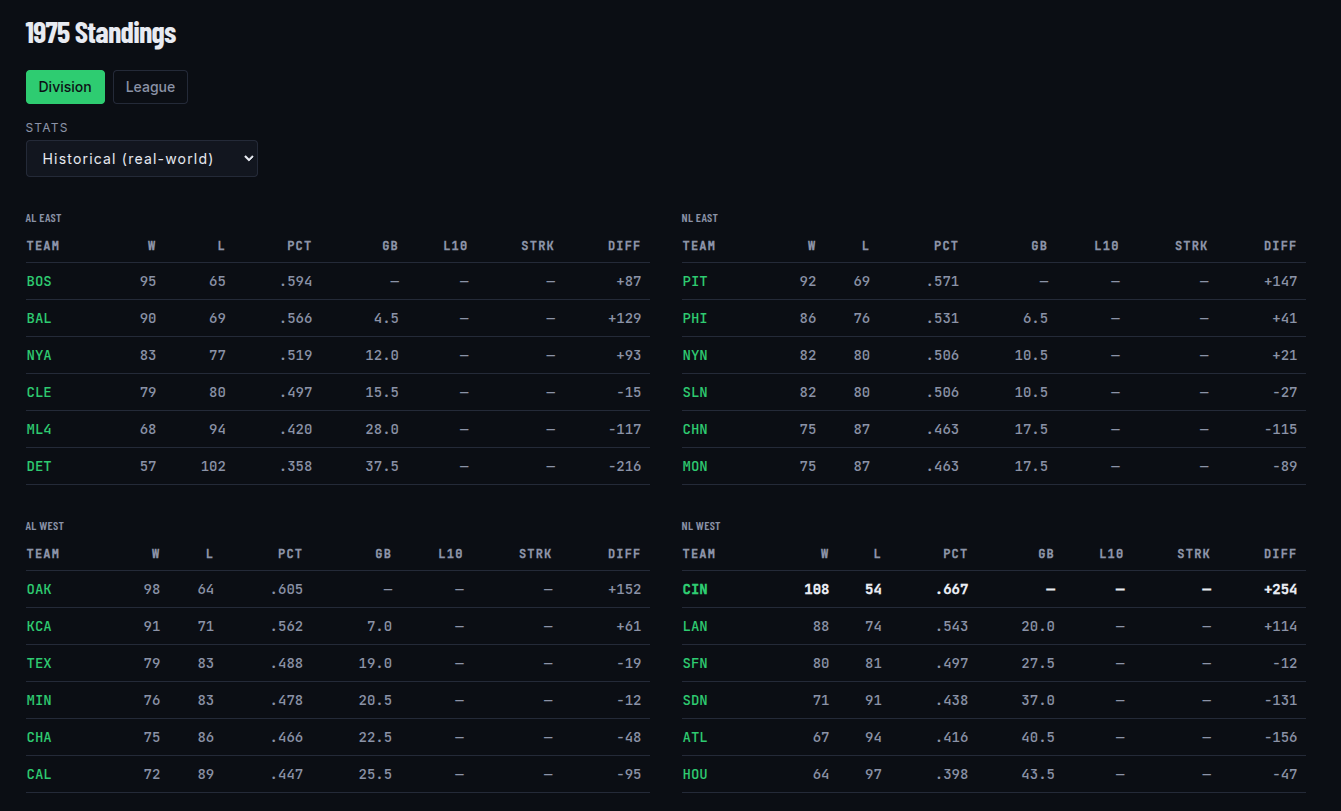Click the +254 run differential for CIN
The image size is (1341, 811).
pyautogui.click(x=1280, y=590)
